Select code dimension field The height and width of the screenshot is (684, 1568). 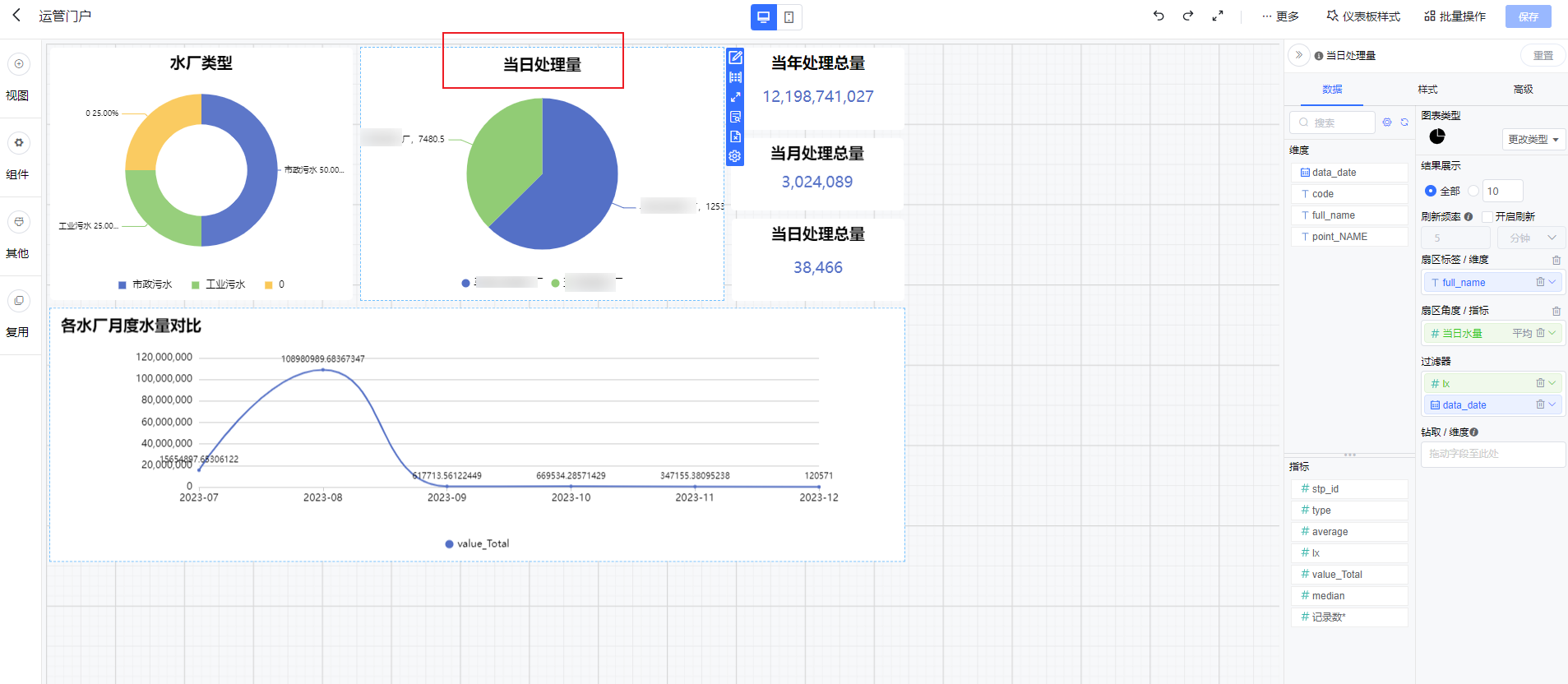click(x=1349, y=194)
